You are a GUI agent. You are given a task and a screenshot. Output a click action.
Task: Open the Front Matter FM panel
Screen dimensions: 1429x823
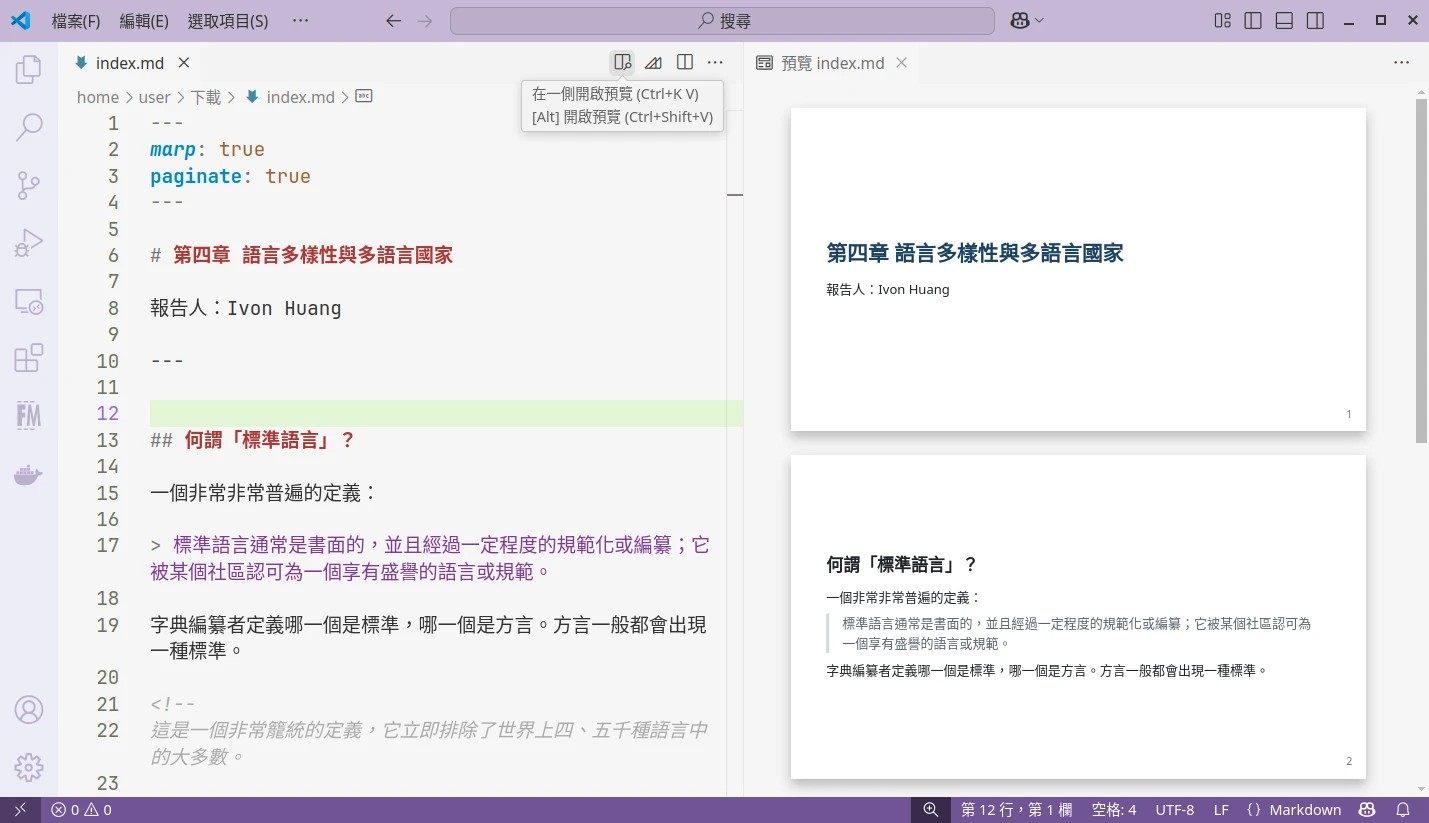pyautogui.click(x=29, y=415)
